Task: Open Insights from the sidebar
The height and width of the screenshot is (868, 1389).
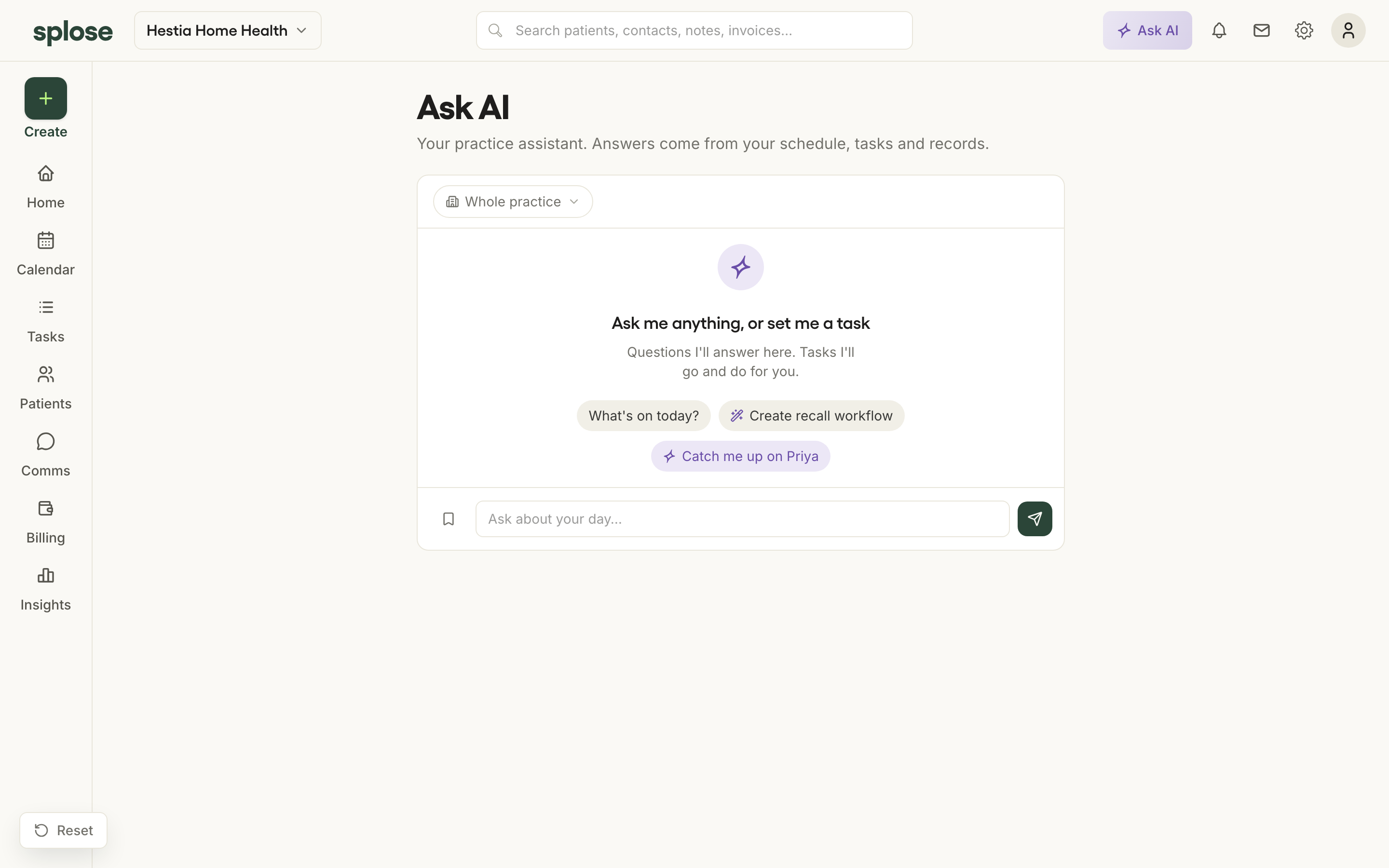Action: [x=46, y=590]
